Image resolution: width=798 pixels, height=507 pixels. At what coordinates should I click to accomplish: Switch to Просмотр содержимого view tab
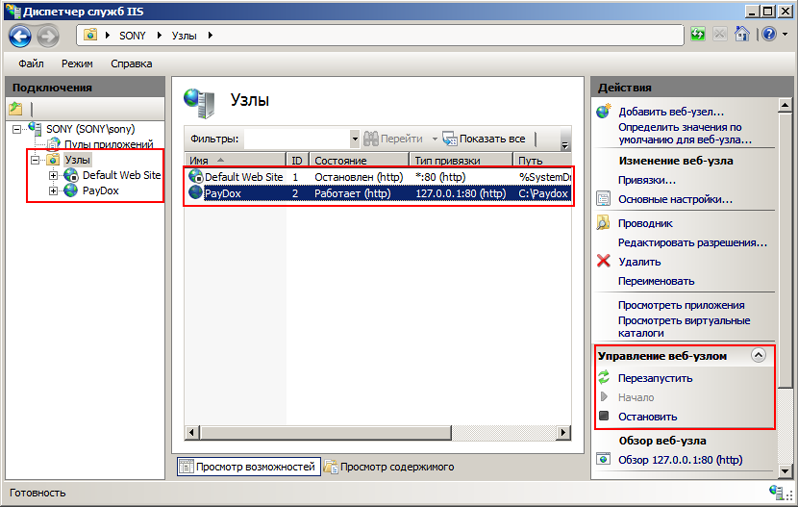[396, 467]
